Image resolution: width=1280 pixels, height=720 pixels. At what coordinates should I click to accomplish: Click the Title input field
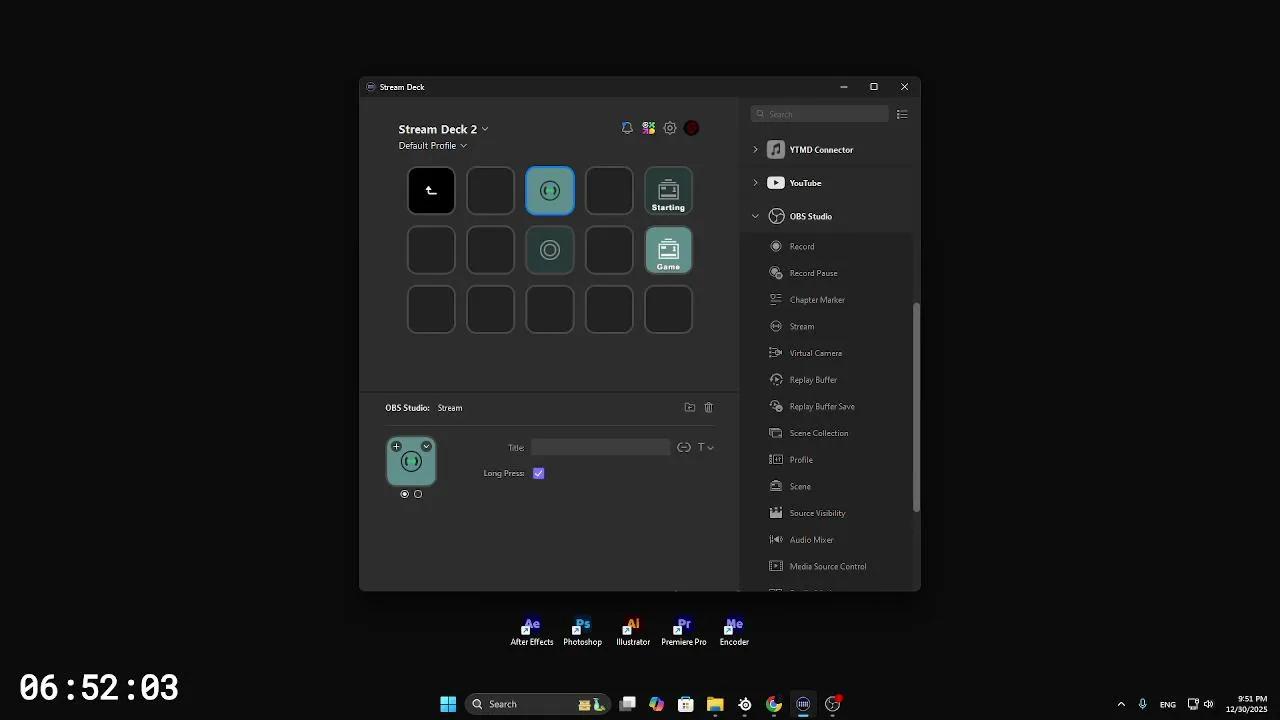point(600,447)
